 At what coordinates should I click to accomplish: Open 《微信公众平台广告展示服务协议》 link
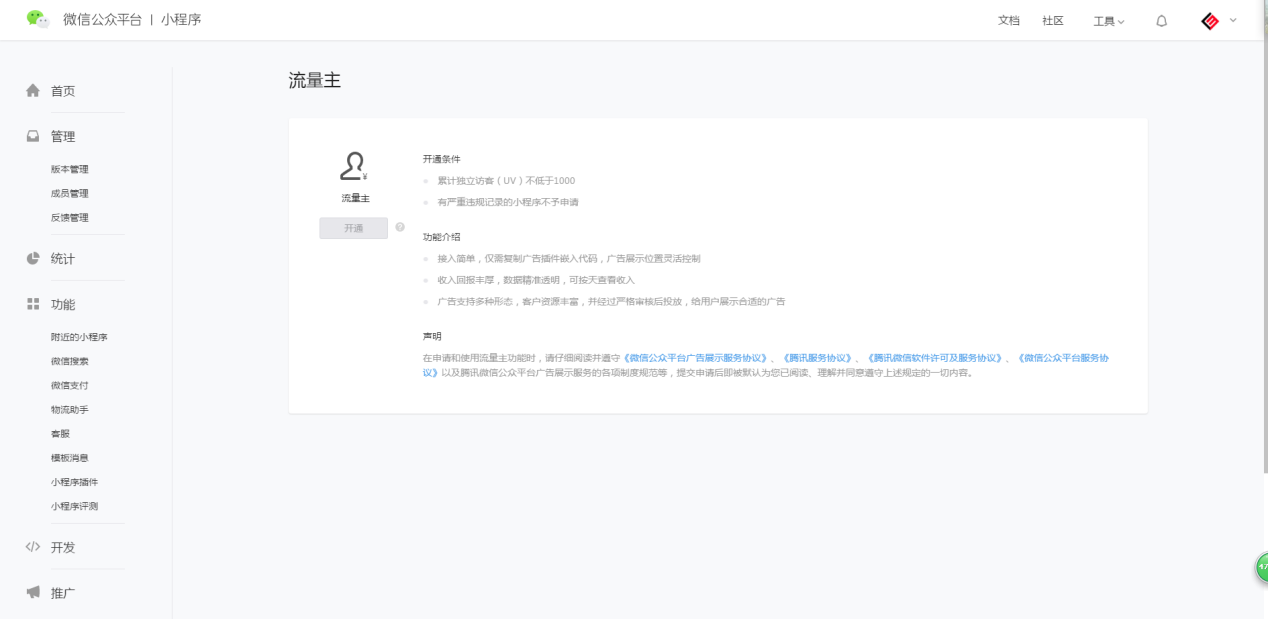tap(696, 358)
